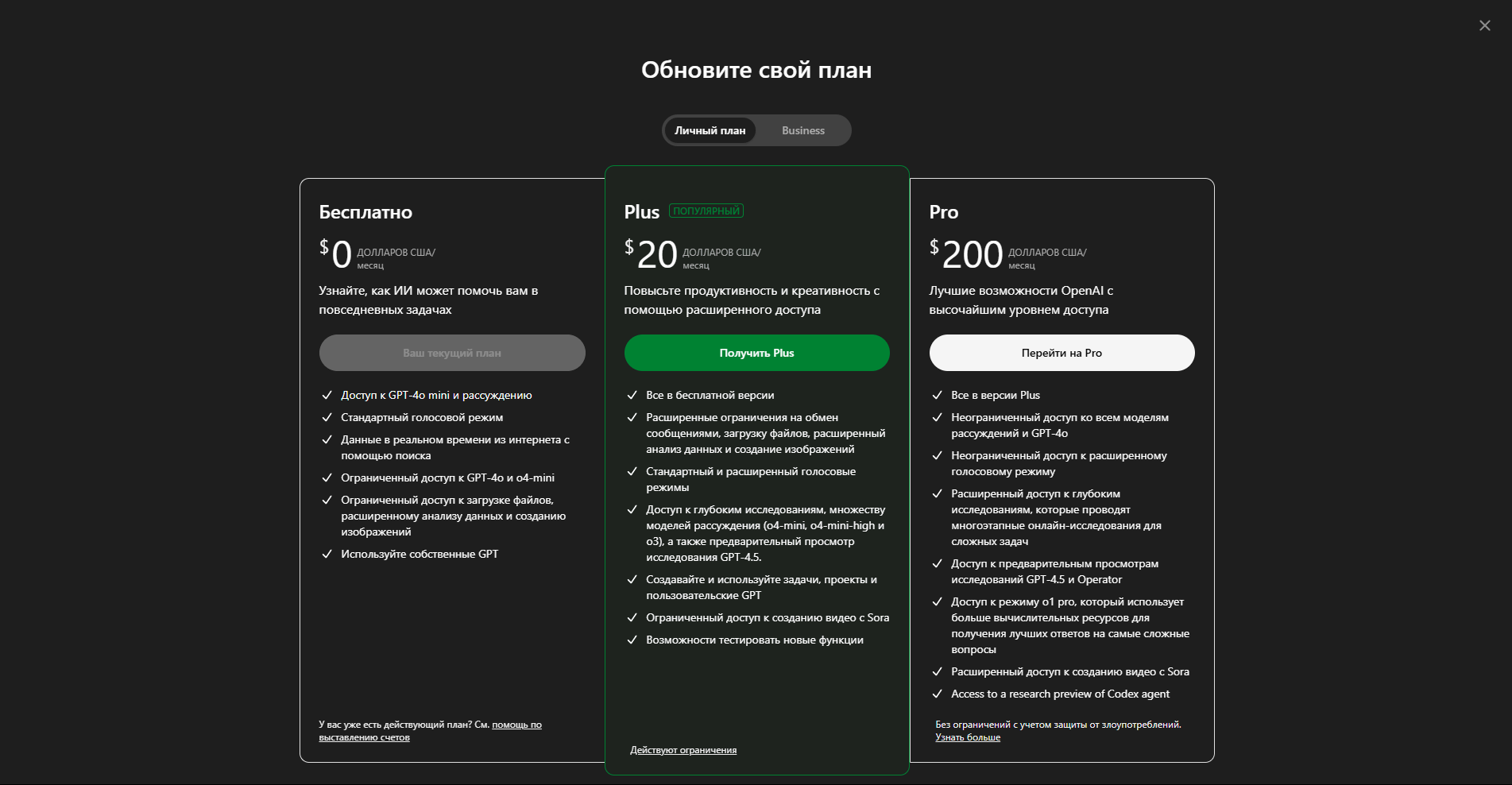Click checkmark beside Данные в реальном времени
The height and width of the screenshot is (785, 1512).
pos(327,439)
